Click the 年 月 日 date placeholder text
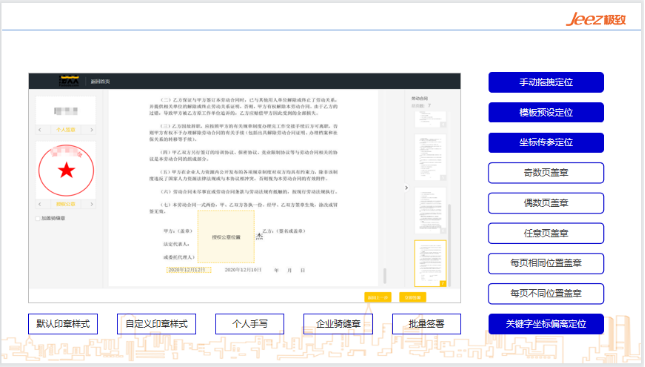This screenshot has width=645, height=367. [290, 270]
